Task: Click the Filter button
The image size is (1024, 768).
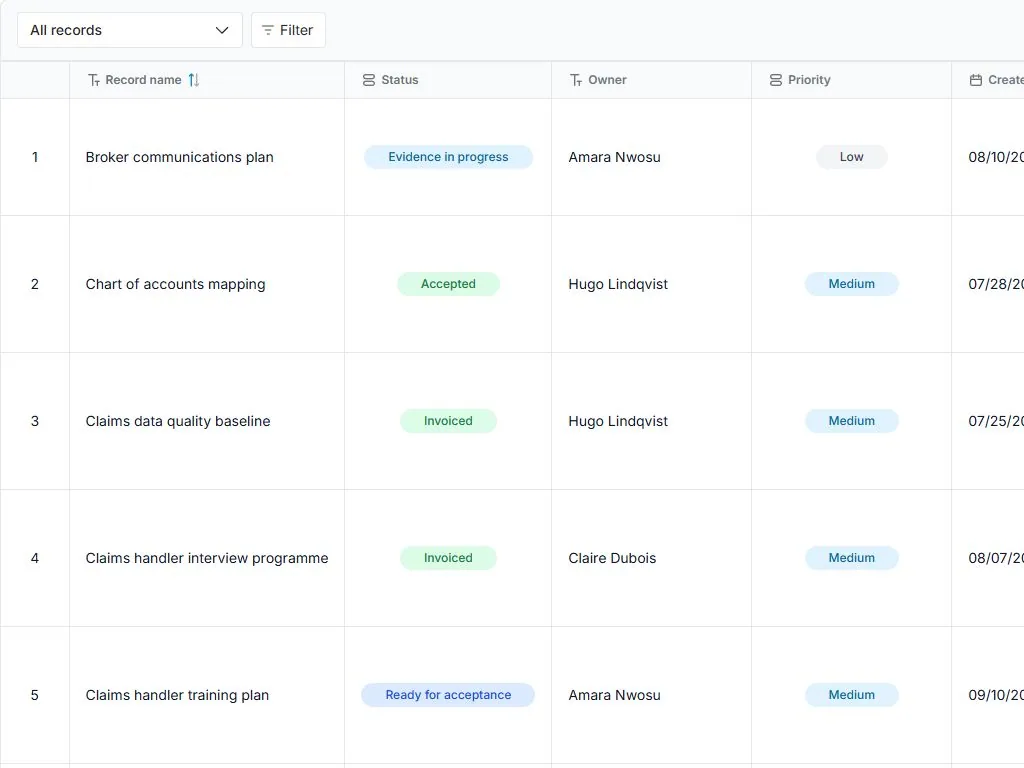Action: 288,30
